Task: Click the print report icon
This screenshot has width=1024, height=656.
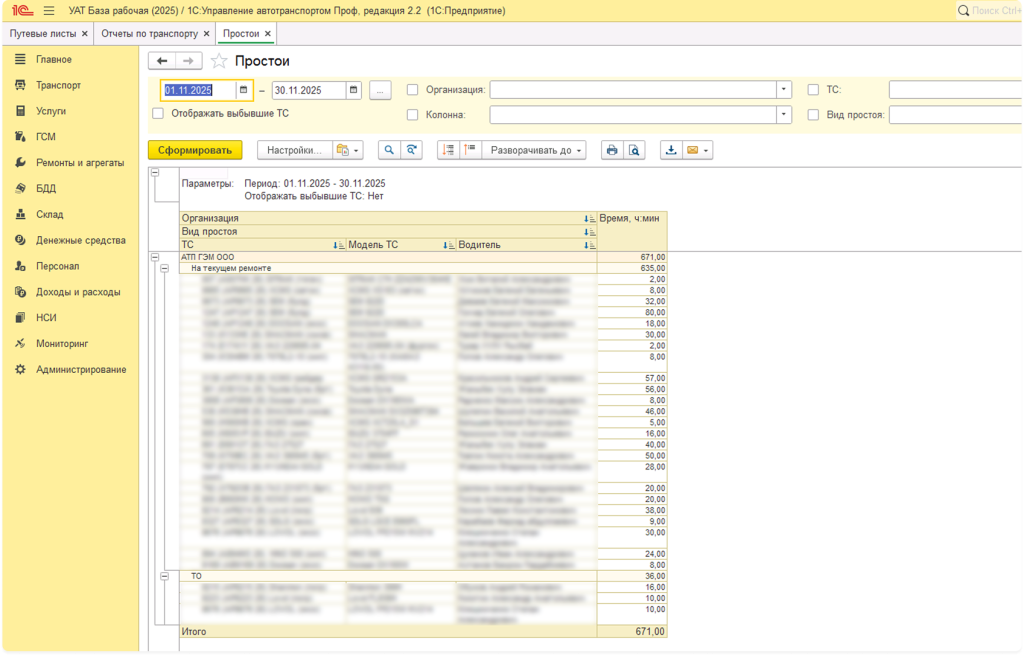Action: 611,150
